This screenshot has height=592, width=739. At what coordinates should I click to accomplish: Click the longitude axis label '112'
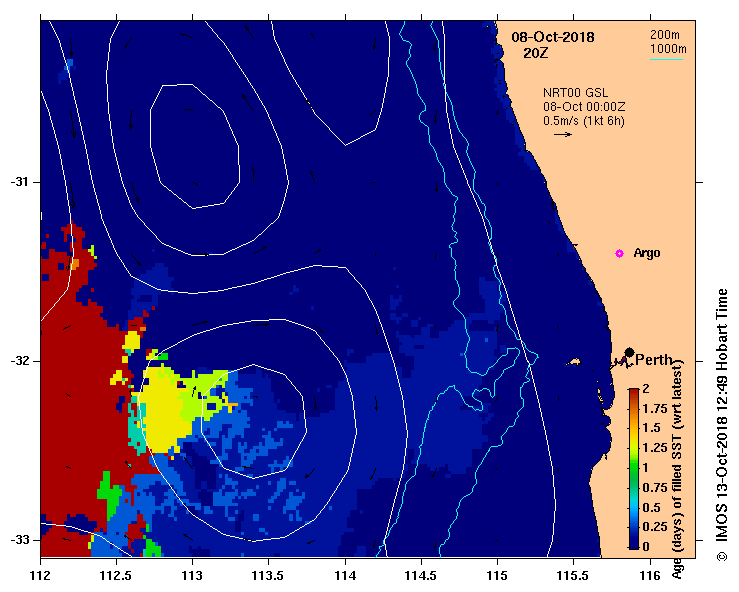[41, 576]
